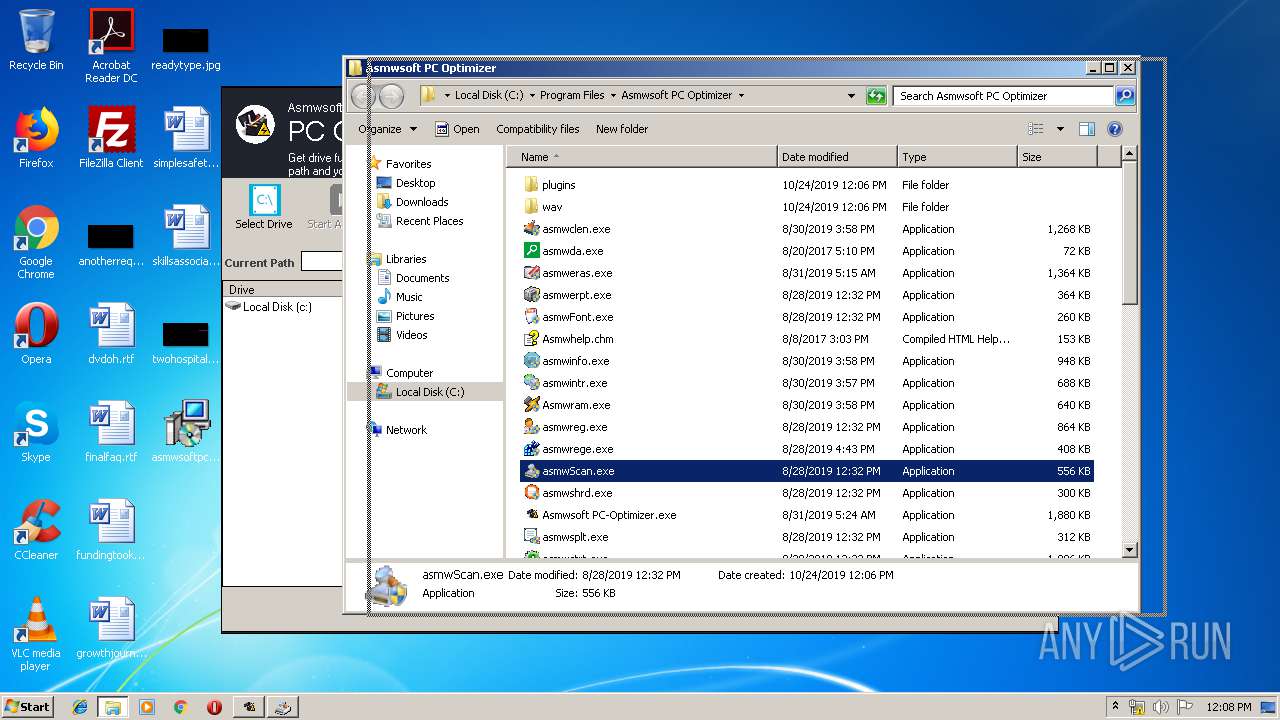
Task: Toggle the preview pane button
Action: [x=1087, y=129]
